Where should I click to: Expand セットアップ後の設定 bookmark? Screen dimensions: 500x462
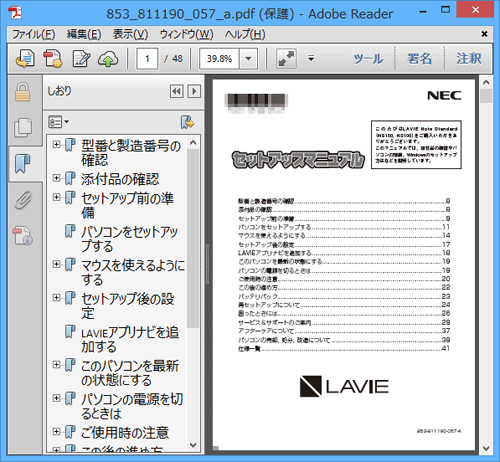click(x=56, y=297)
